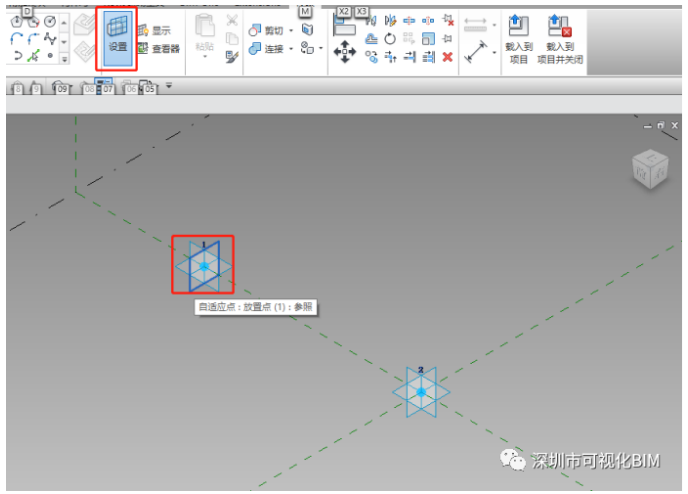The image size is (688, 494).
Task: Open the dropdown arrow beside the paint icon
Action: coord(321,48)
